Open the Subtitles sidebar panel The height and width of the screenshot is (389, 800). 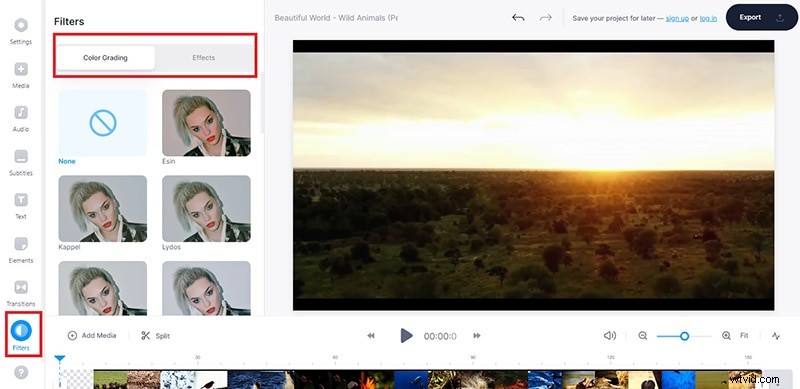[x=21, y=162]
